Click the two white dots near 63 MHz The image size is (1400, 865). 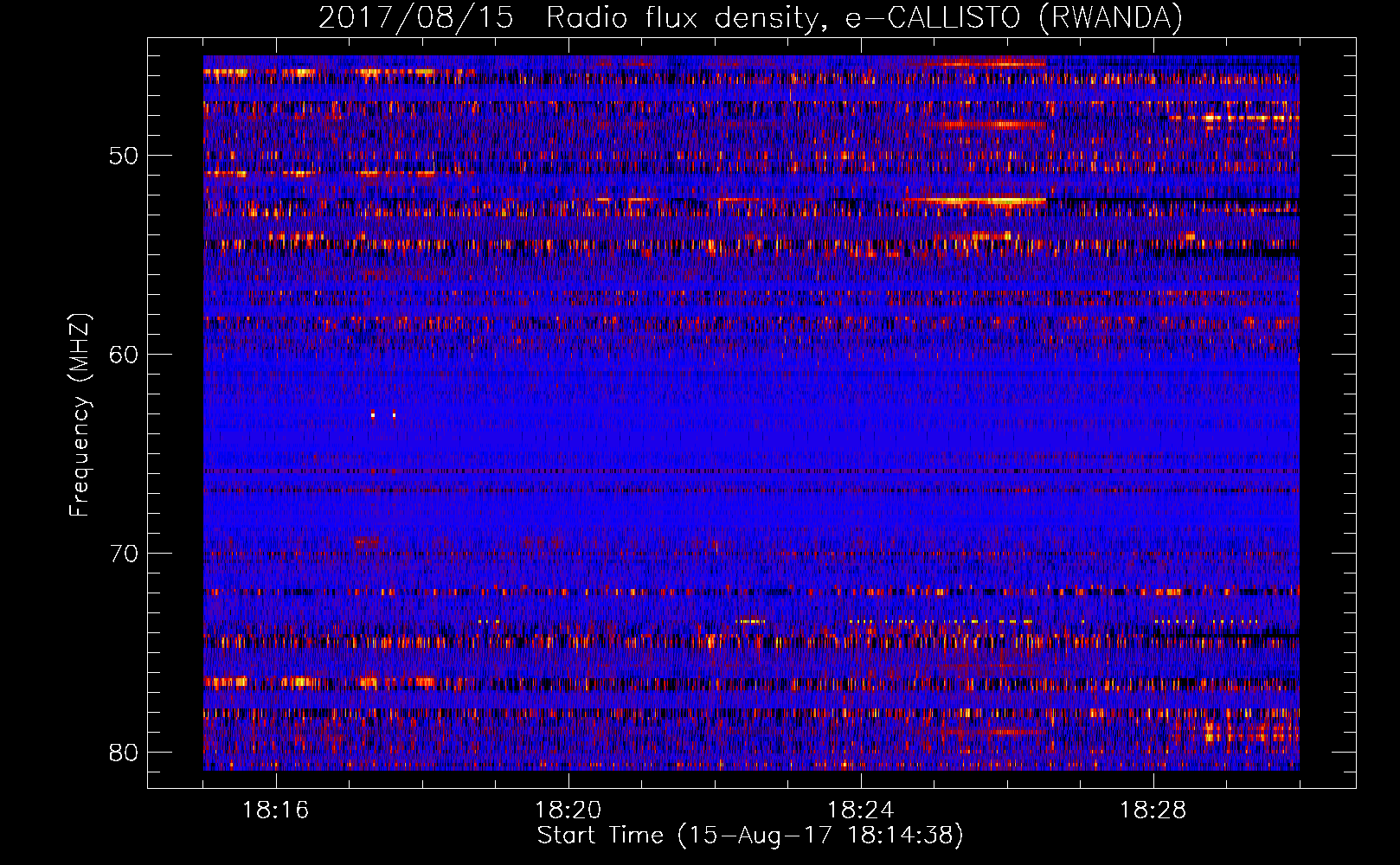point(383,415)
